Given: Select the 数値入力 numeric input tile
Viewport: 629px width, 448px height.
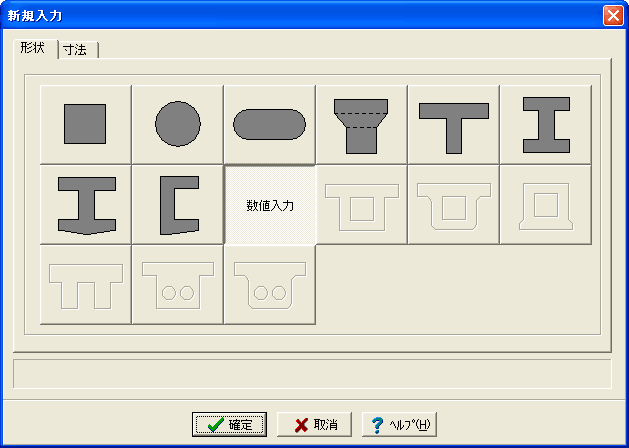Looking at the screenshot, I should [x=270, y=205].
